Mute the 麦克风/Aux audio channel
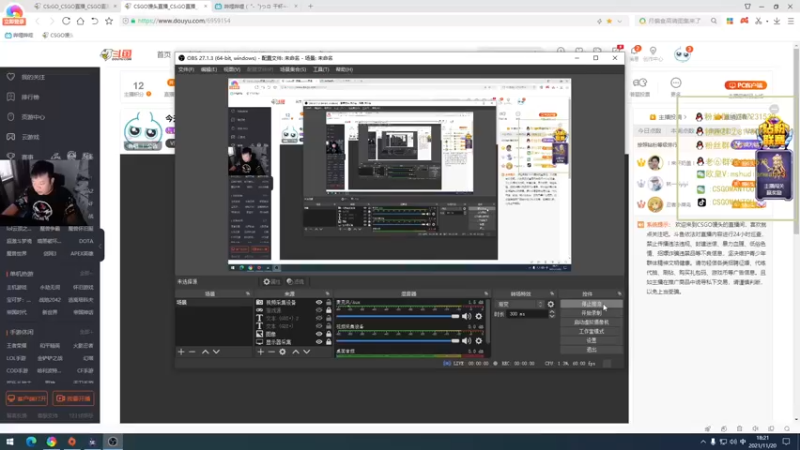The height and width of the screenshot is (450, 800). (x=466, y=316)
